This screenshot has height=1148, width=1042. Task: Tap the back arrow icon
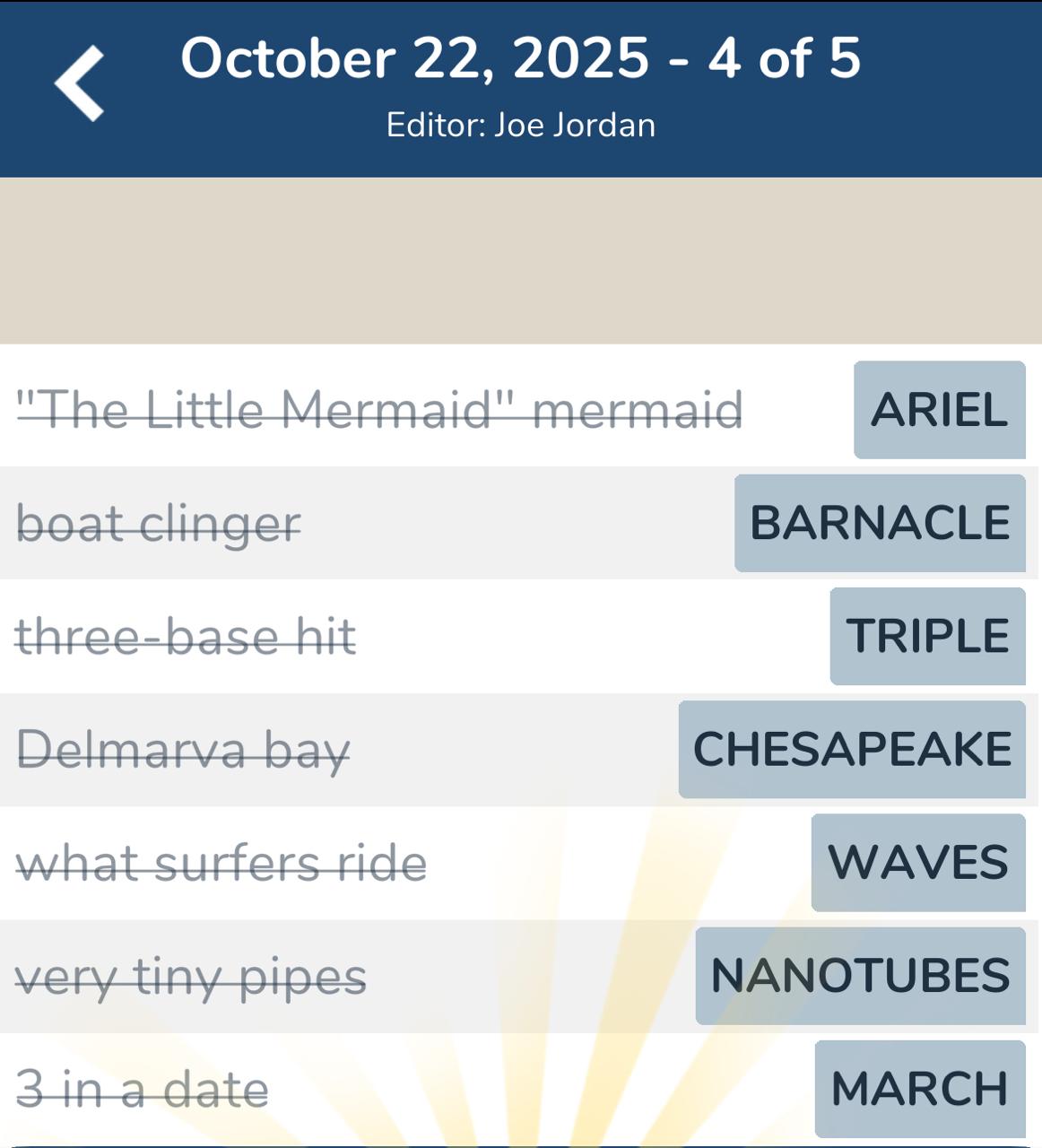pos(80,83)
